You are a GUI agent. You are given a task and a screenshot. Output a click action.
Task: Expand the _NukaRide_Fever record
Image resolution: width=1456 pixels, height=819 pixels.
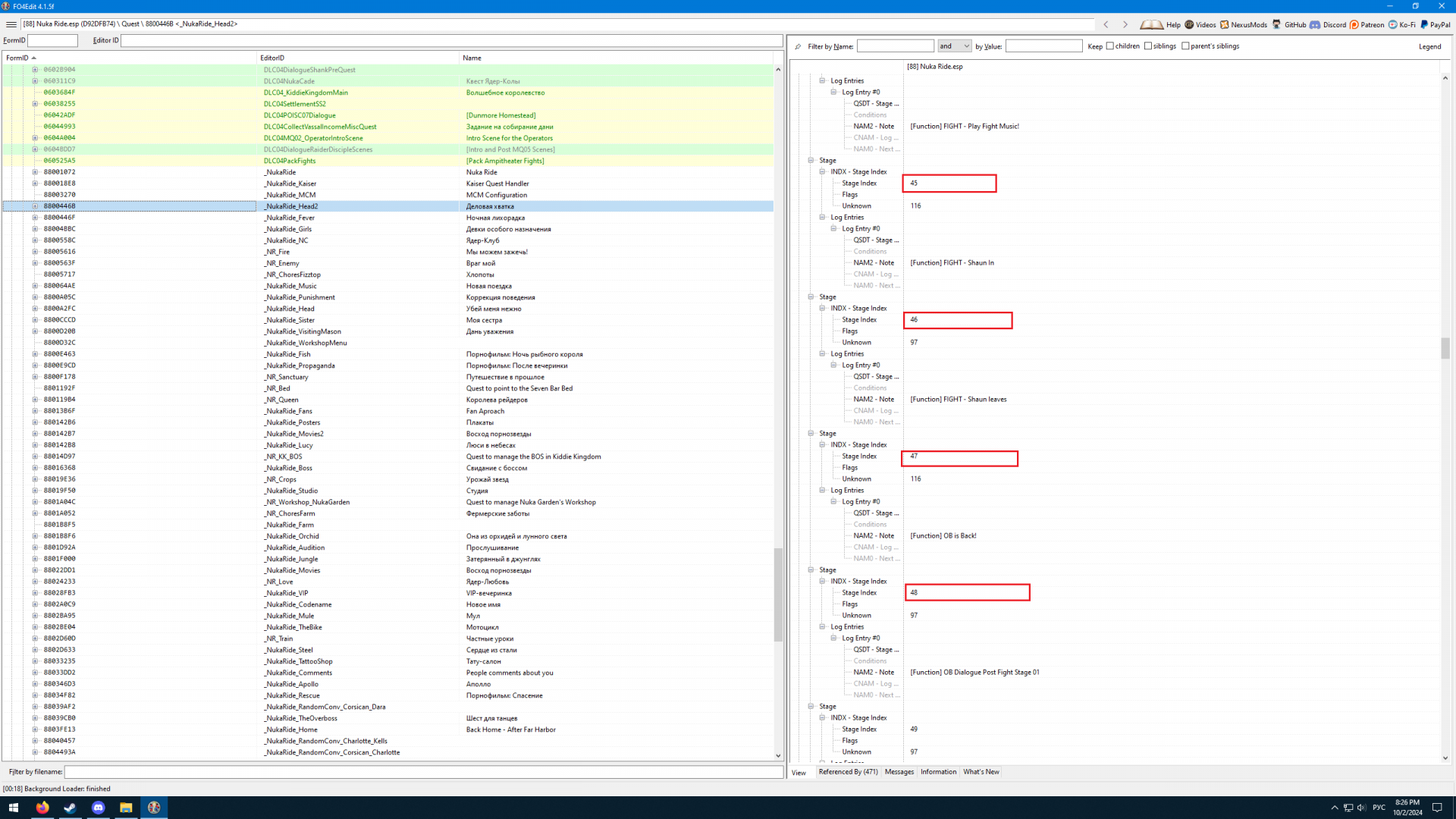pyautogui.click(x=35, y=218)
